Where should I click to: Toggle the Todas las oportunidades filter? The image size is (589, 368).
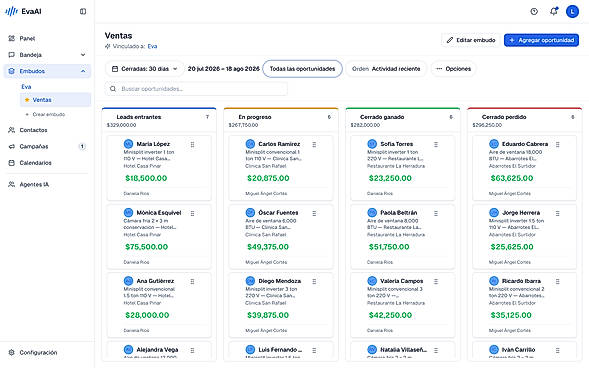(x=302, y=69)
